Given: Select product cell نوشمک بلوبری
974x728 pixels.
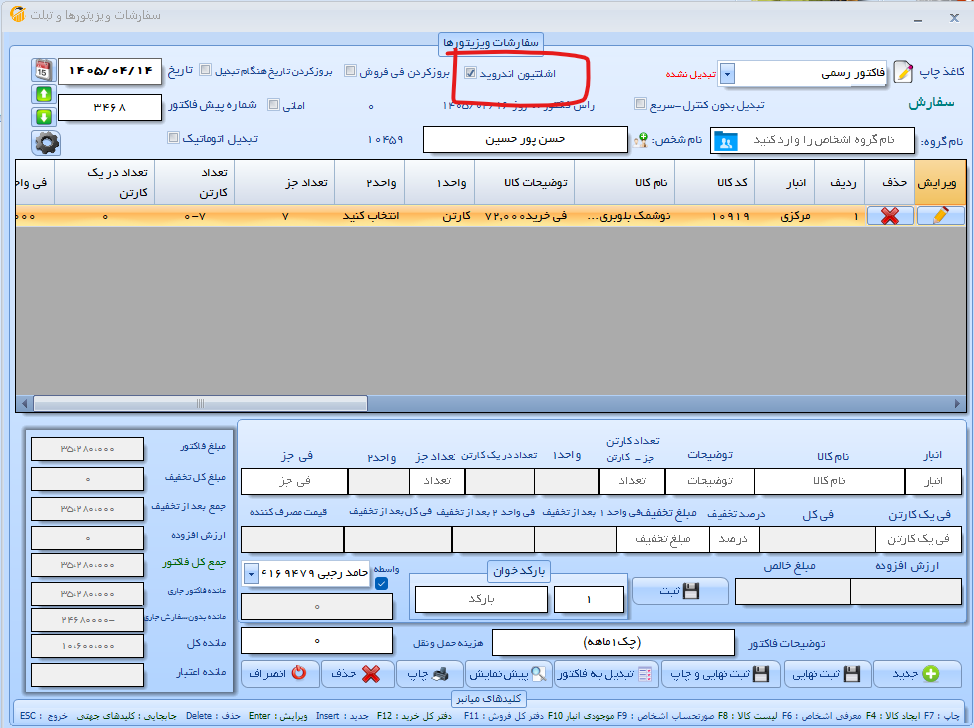Looking at the screenshot, I should coord(624,216).
